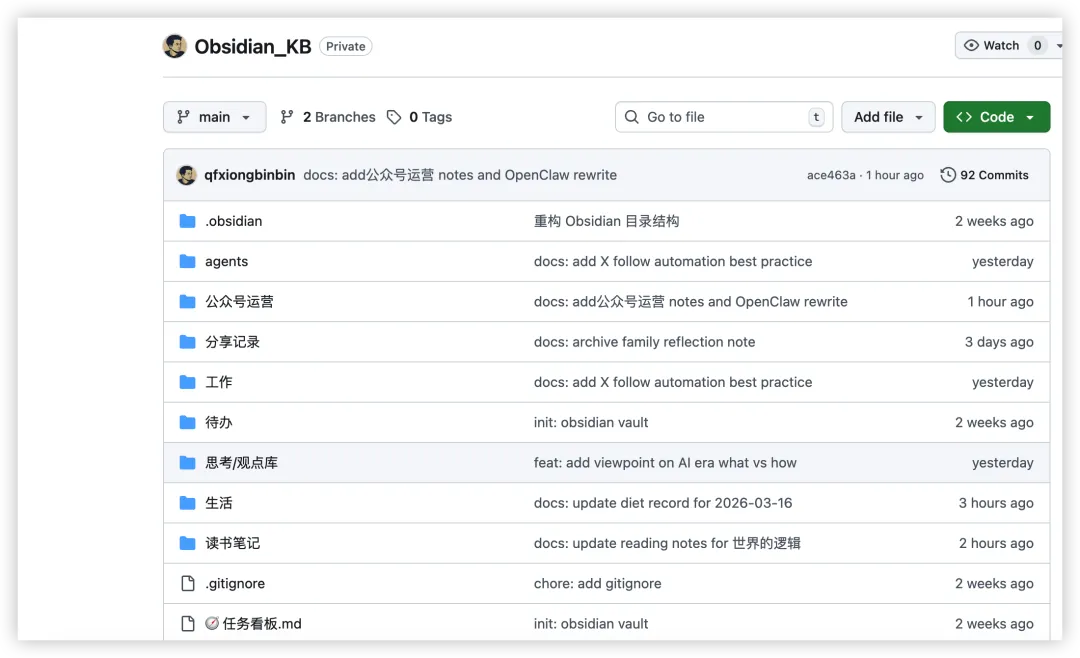The width and height of the screenshot is (1080, 658).
Task: Open the 读书笔记 folder
Action: click(x=232, y=544)
